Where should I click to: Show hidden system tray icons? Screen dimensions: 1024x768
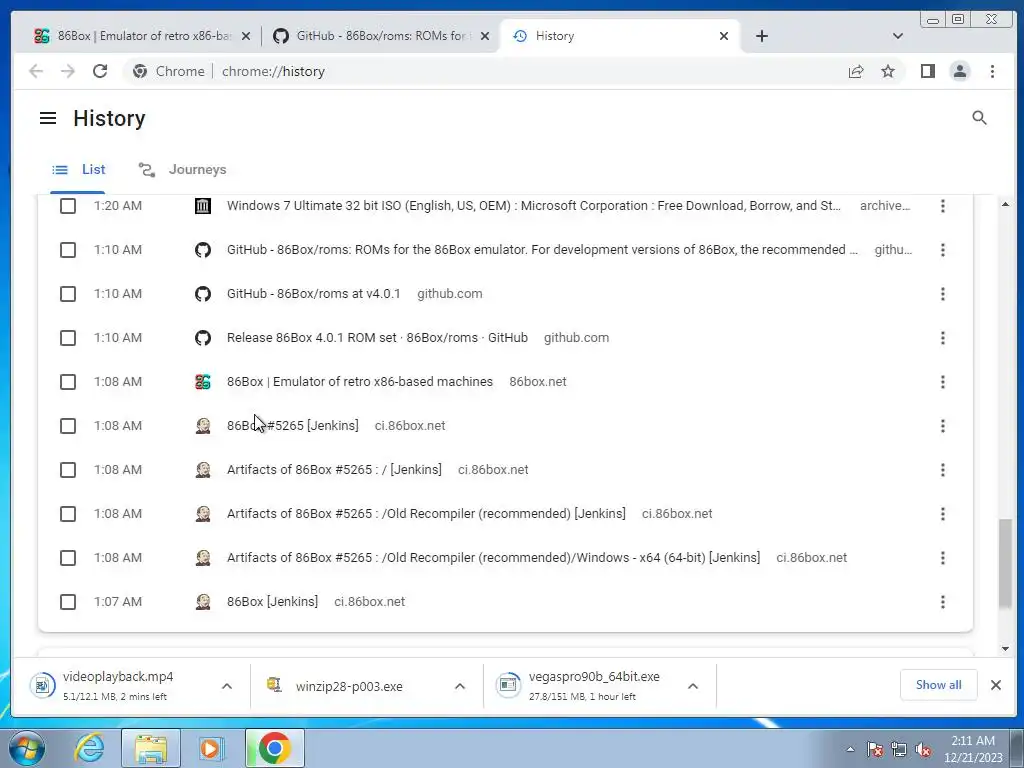(x=850, y=749)
